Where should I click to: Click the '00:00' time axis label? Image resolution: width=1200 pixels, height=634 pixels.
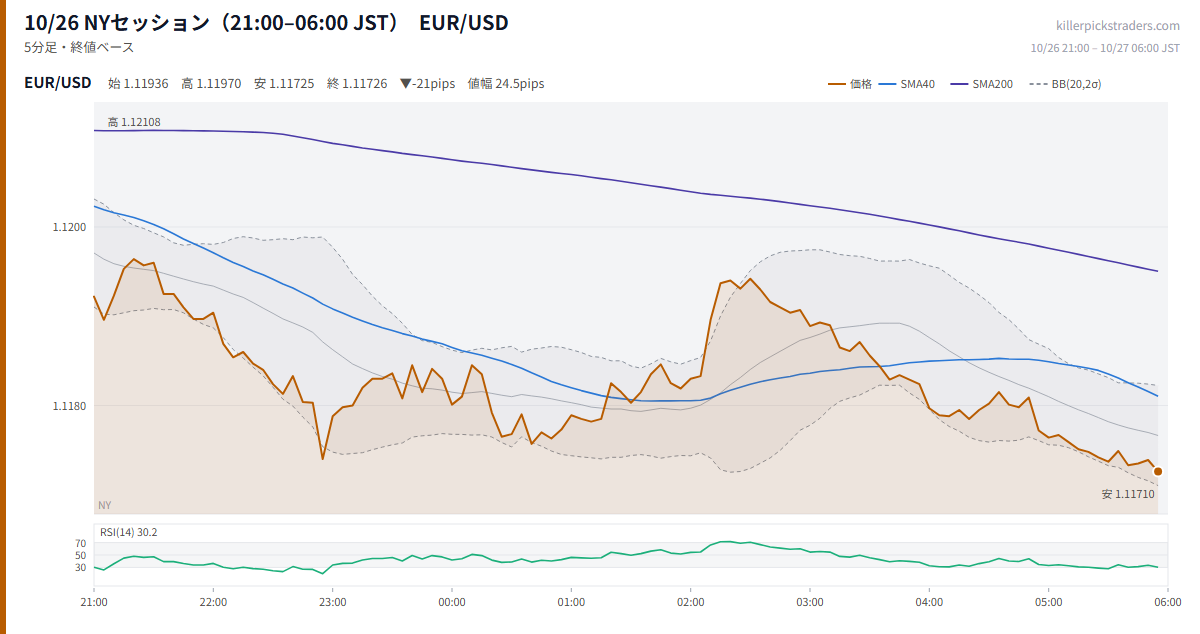(452, 602)
